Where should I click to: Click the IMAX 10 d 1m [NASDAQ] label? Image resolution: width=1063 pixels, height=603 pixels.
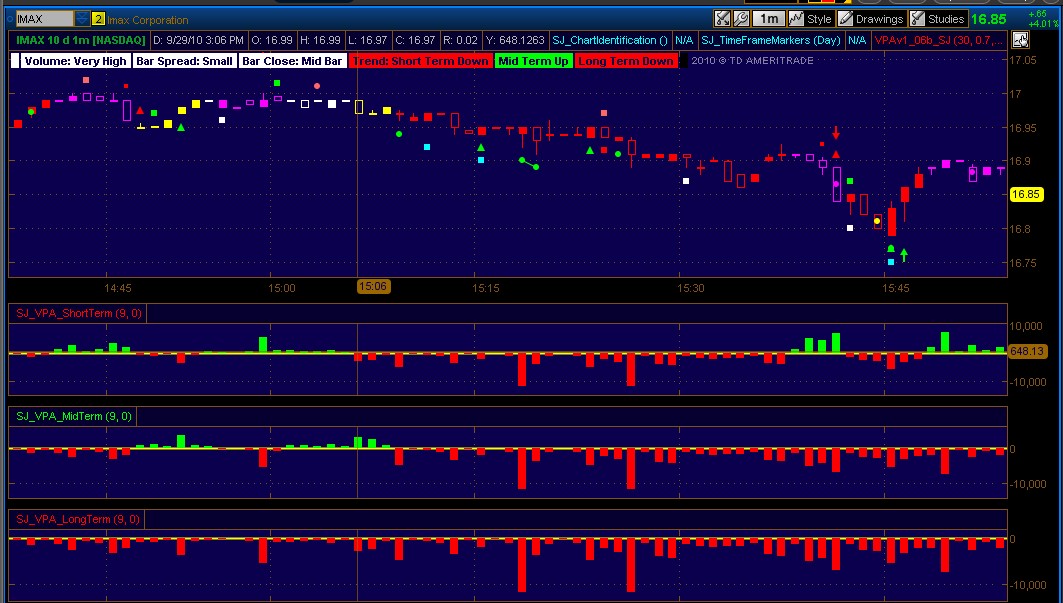click(81, 40)
